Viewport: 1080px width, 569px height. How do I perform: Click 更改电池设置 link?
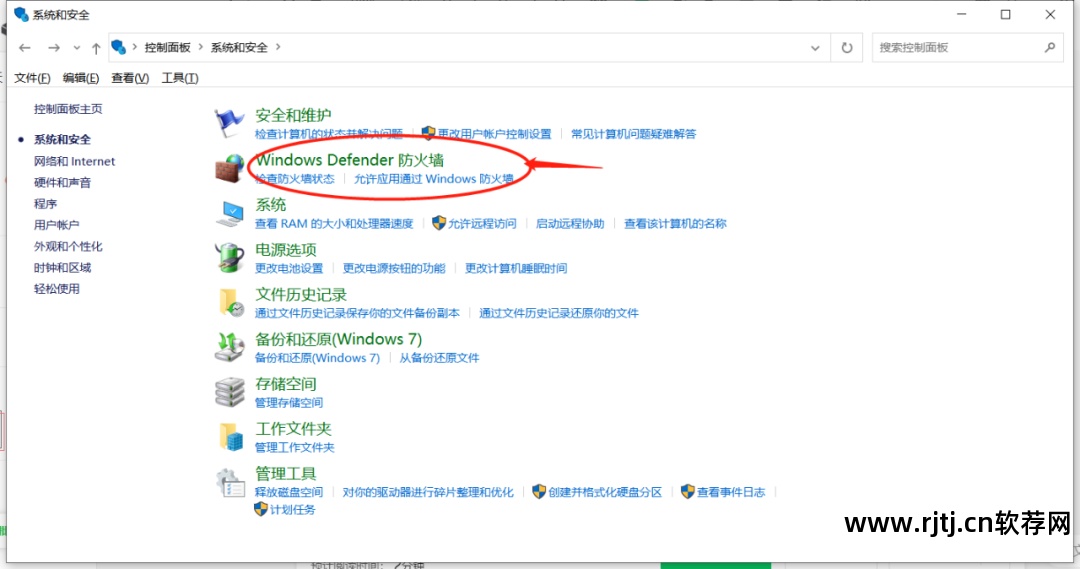[289, 268]
